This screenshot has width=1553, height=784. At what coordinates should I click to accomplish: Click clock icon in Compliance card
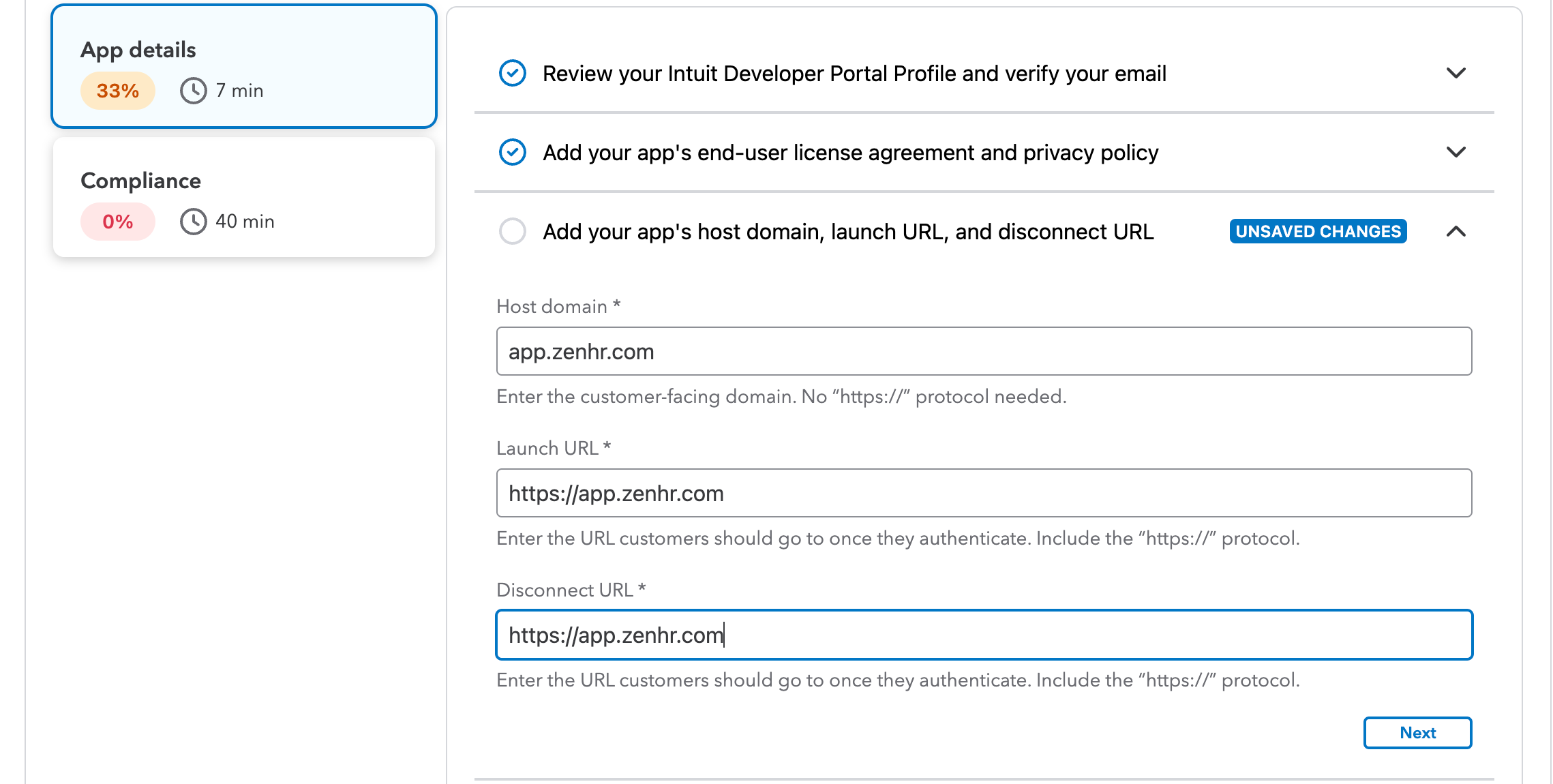(x=194, y=222)
